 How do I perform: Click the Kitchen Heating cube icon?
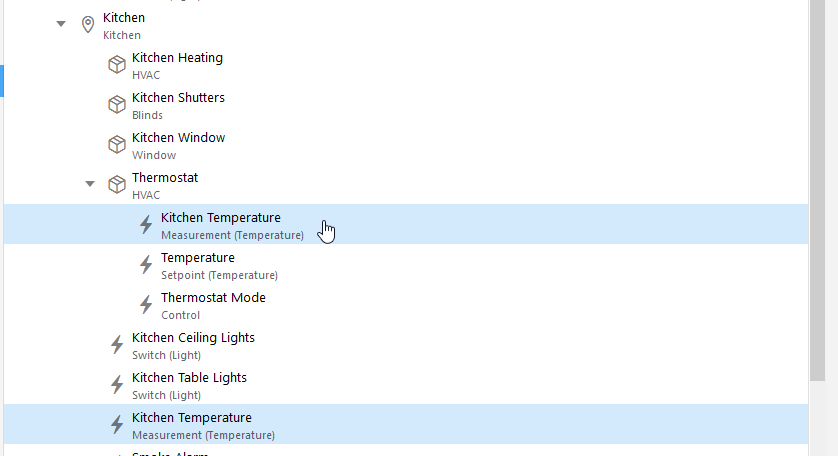point(116,65)
